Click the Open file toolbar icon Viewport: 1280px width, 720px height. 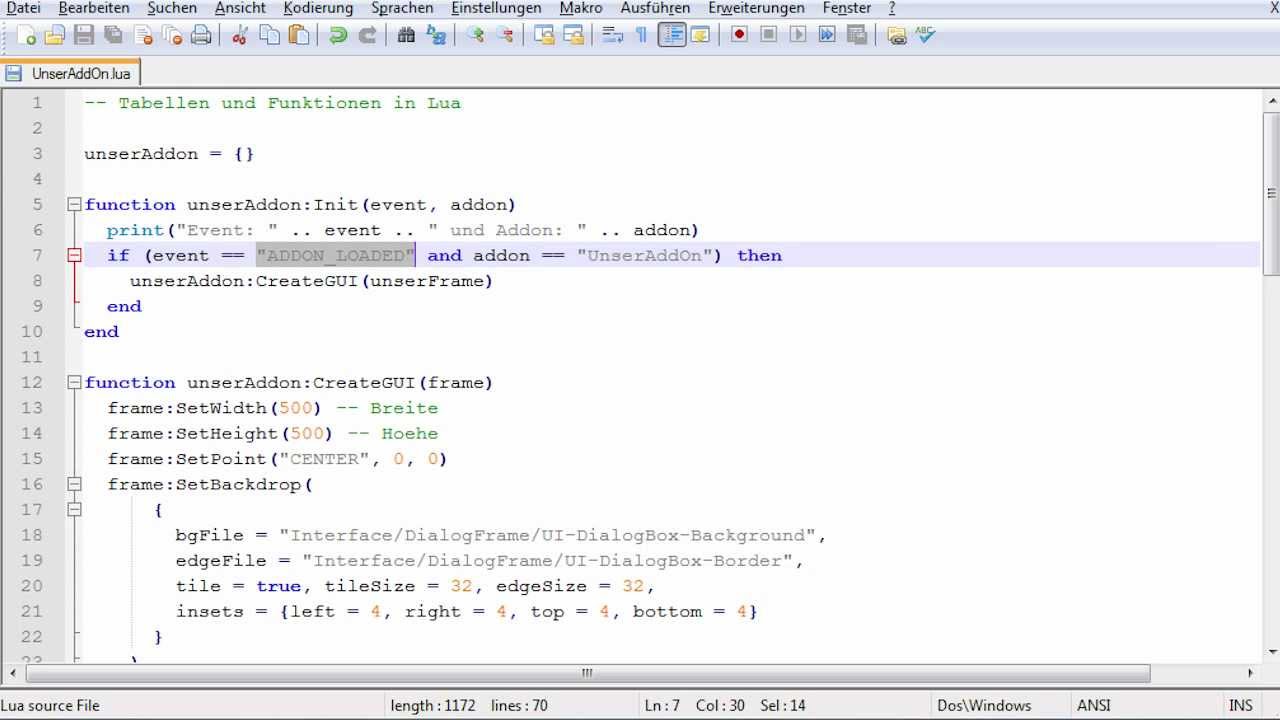pyautogui.click(x=55, y=35)
